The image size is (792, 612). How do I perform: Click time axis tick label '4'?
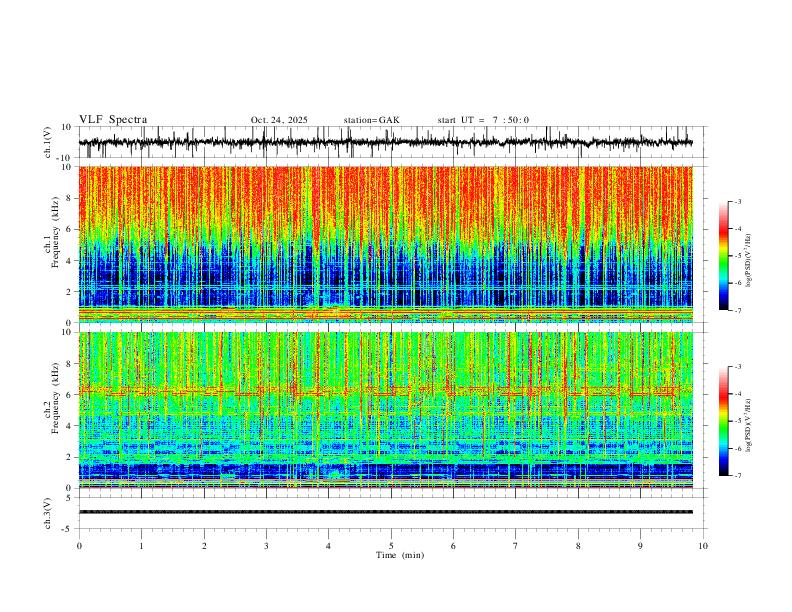(329, 546)
